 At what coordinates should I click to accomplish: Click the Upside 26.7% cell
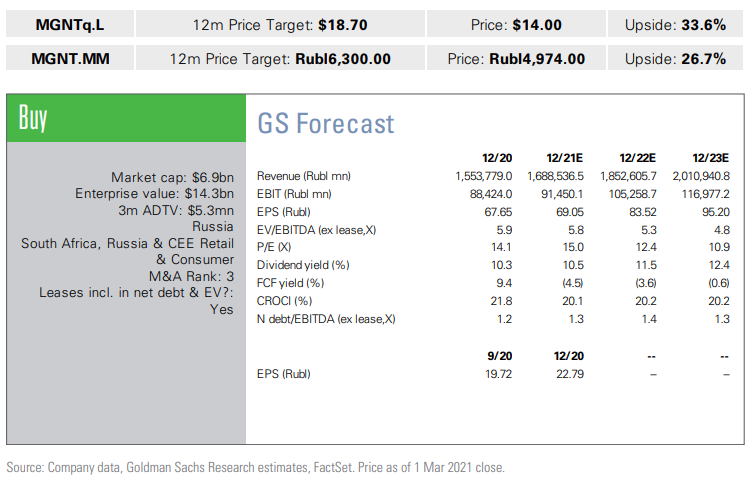coord(675,58)
